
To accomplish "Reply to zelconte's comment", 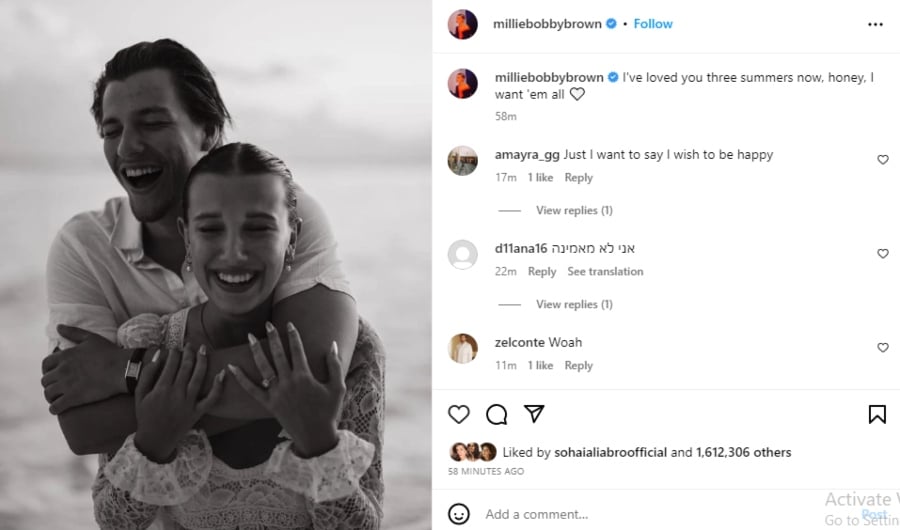I will (x=578, y=366).
